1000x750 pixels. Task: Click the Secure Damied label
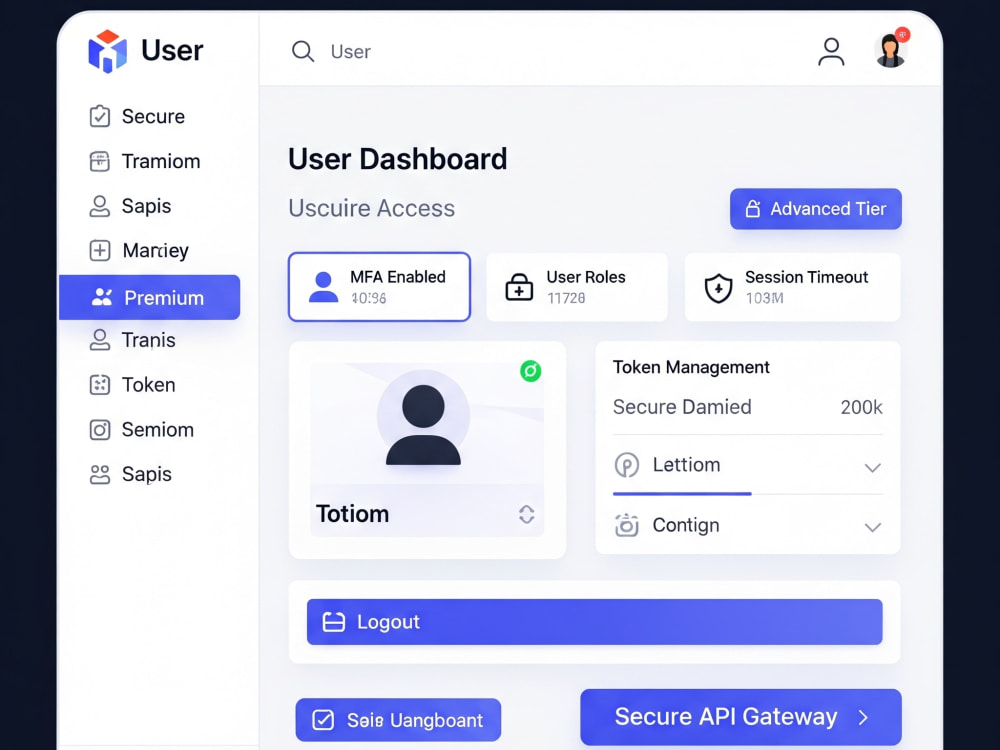(682, 407)
